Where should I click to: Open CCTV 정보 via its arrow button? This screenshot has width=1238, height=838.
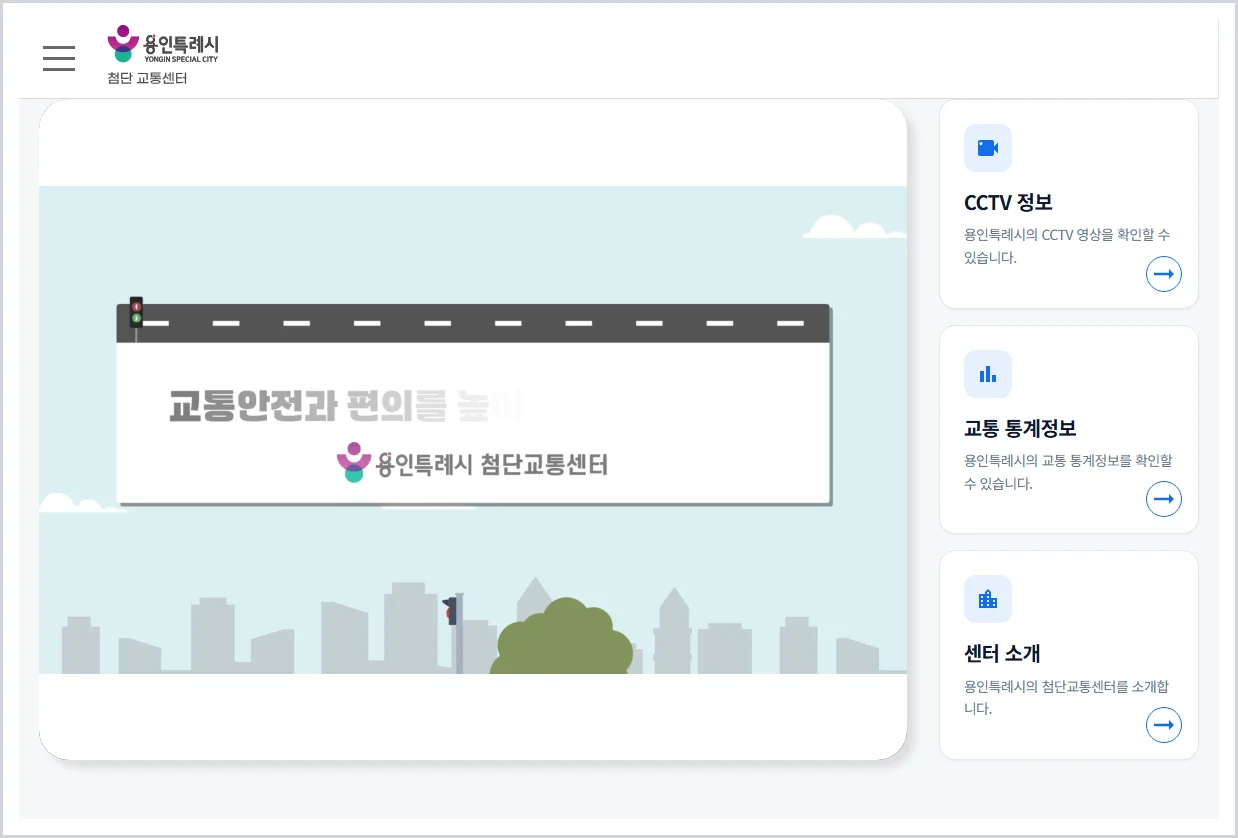(1164, 274)
